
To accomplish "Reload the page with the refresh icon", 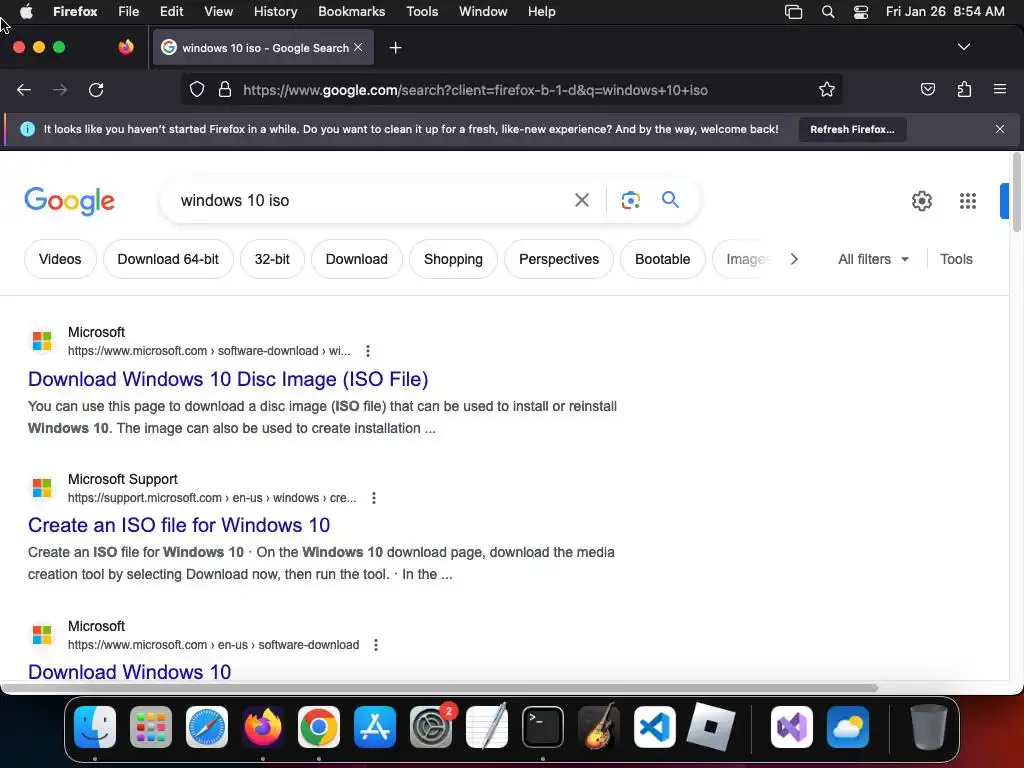I will click(x=96, y=90).
